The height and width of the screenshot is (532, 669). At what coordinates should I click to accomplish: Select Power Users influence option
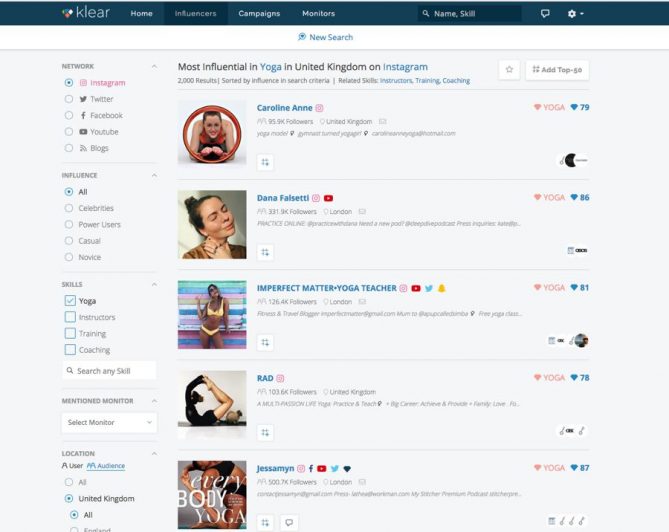coord(69,224)
